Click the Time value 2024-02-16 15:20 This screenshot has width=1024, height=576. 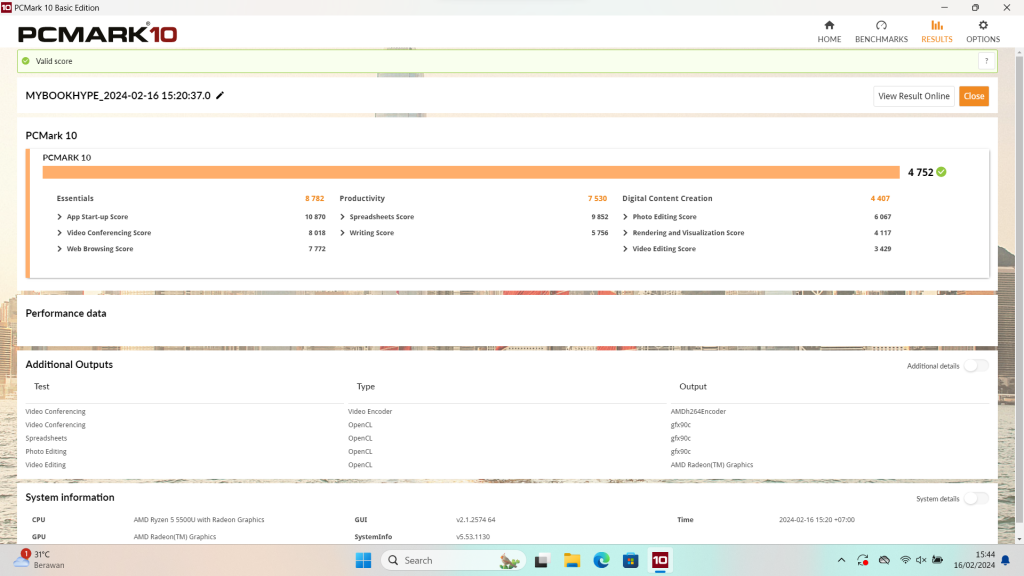(816, 520)
